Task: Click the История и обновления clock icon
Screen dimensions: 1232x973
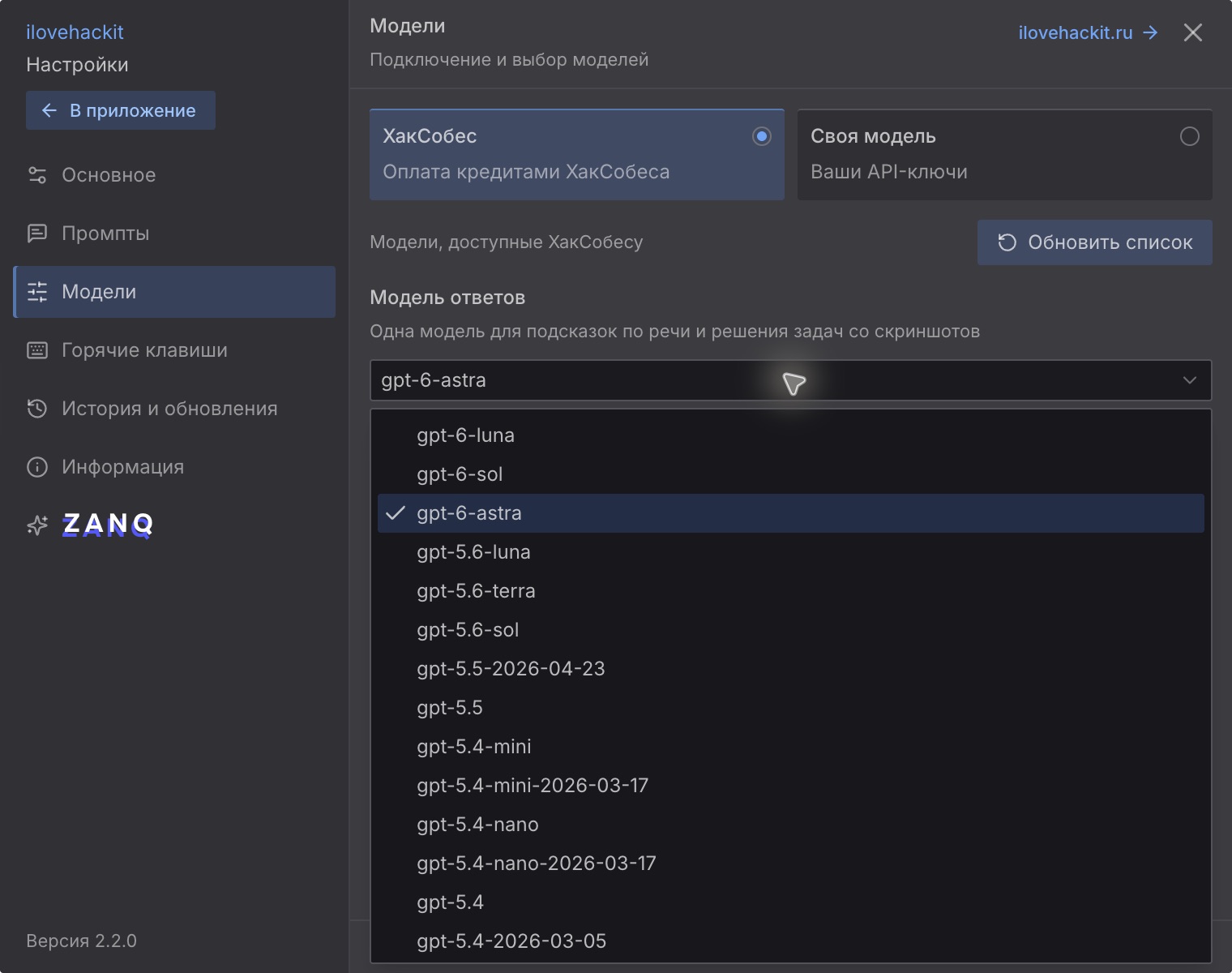Action: click(37, 409)
